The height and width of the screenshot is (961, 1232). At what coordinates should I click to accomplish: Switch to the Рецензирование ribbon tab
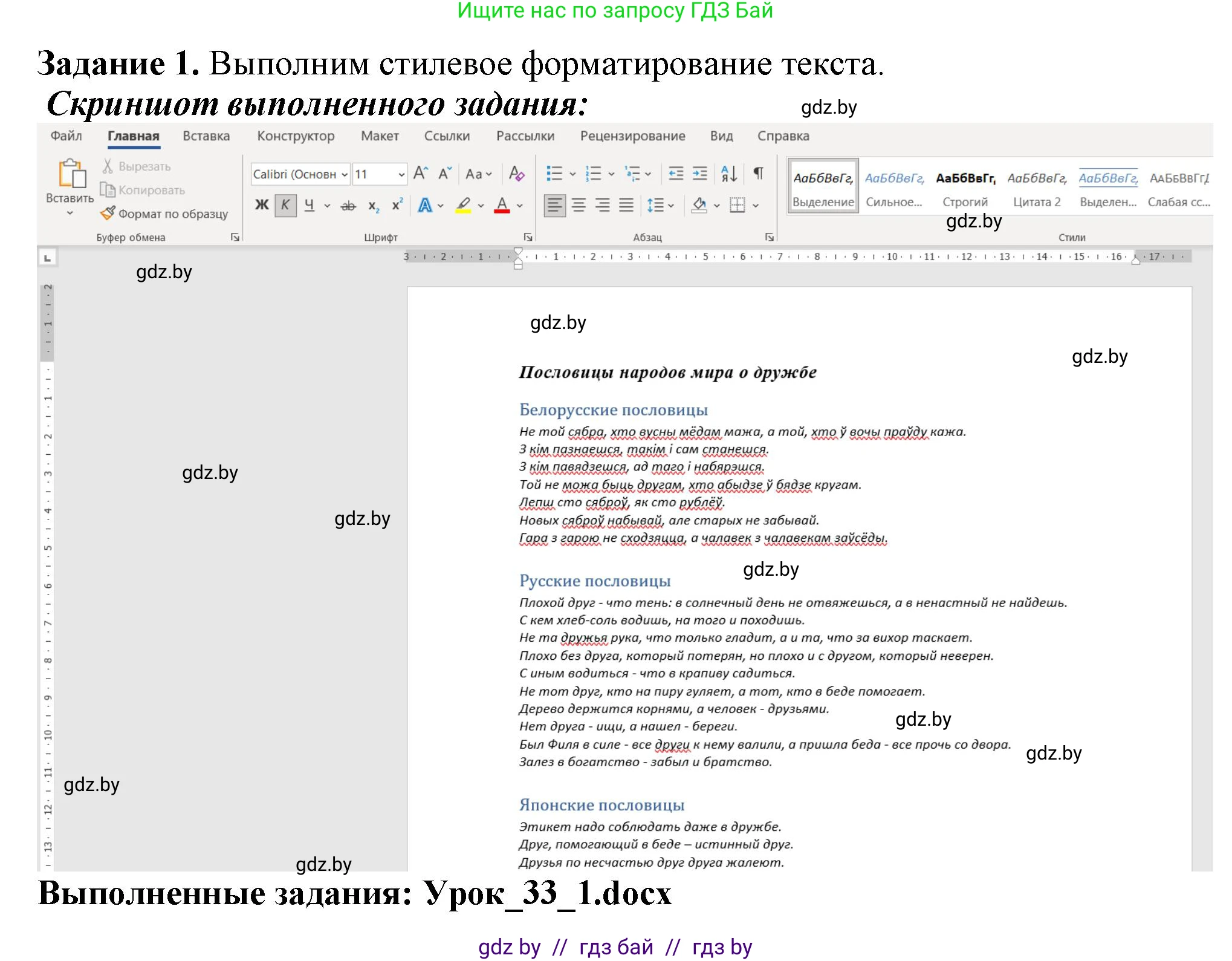coord(632,137)
